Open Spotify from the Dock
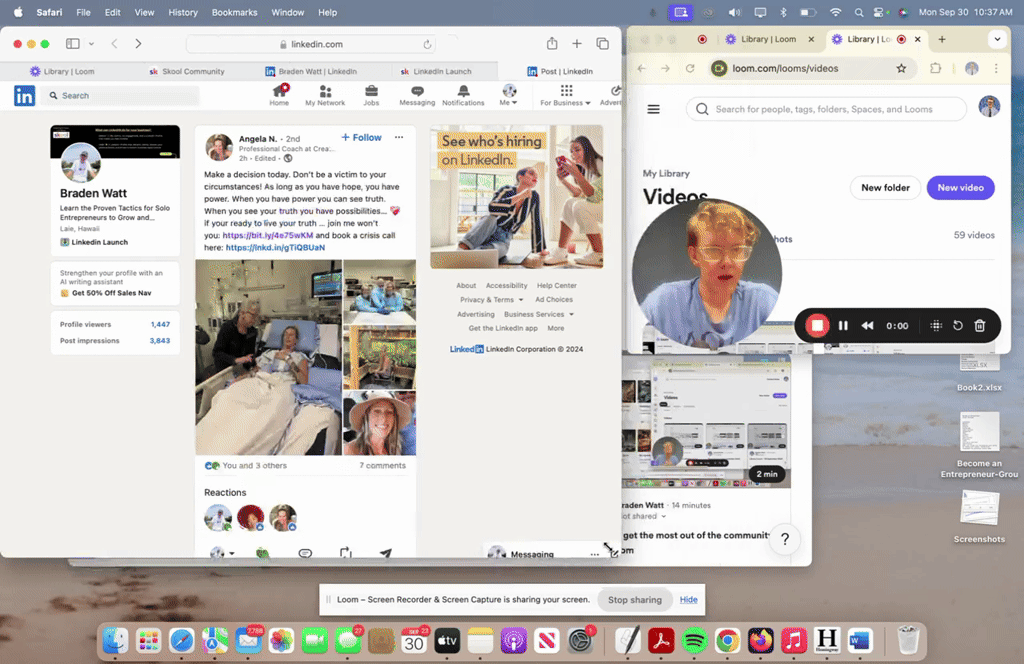This screenshot has width=1024, height=664. [x=694, y=641]
